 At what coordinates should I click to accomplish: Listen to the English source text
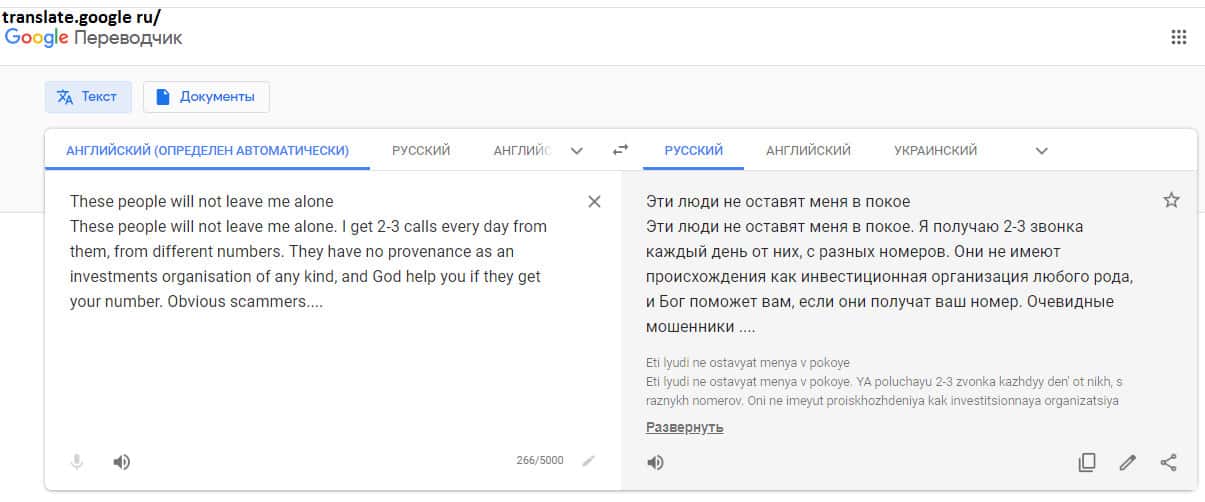coord(121,461)
